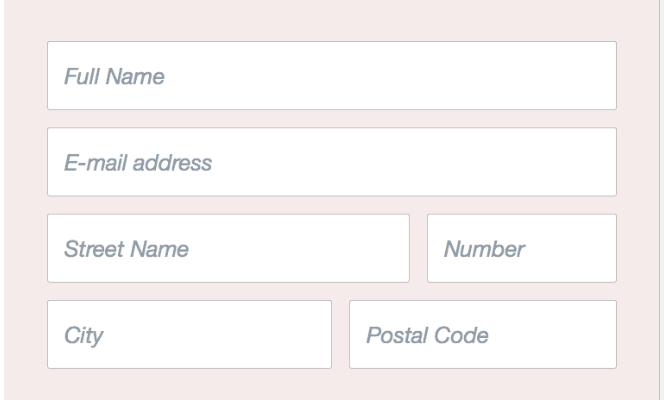This screenshot has width=664, height=400.
Task: Click the 'E-mail address' placeholder text
Action: point(138,163)
